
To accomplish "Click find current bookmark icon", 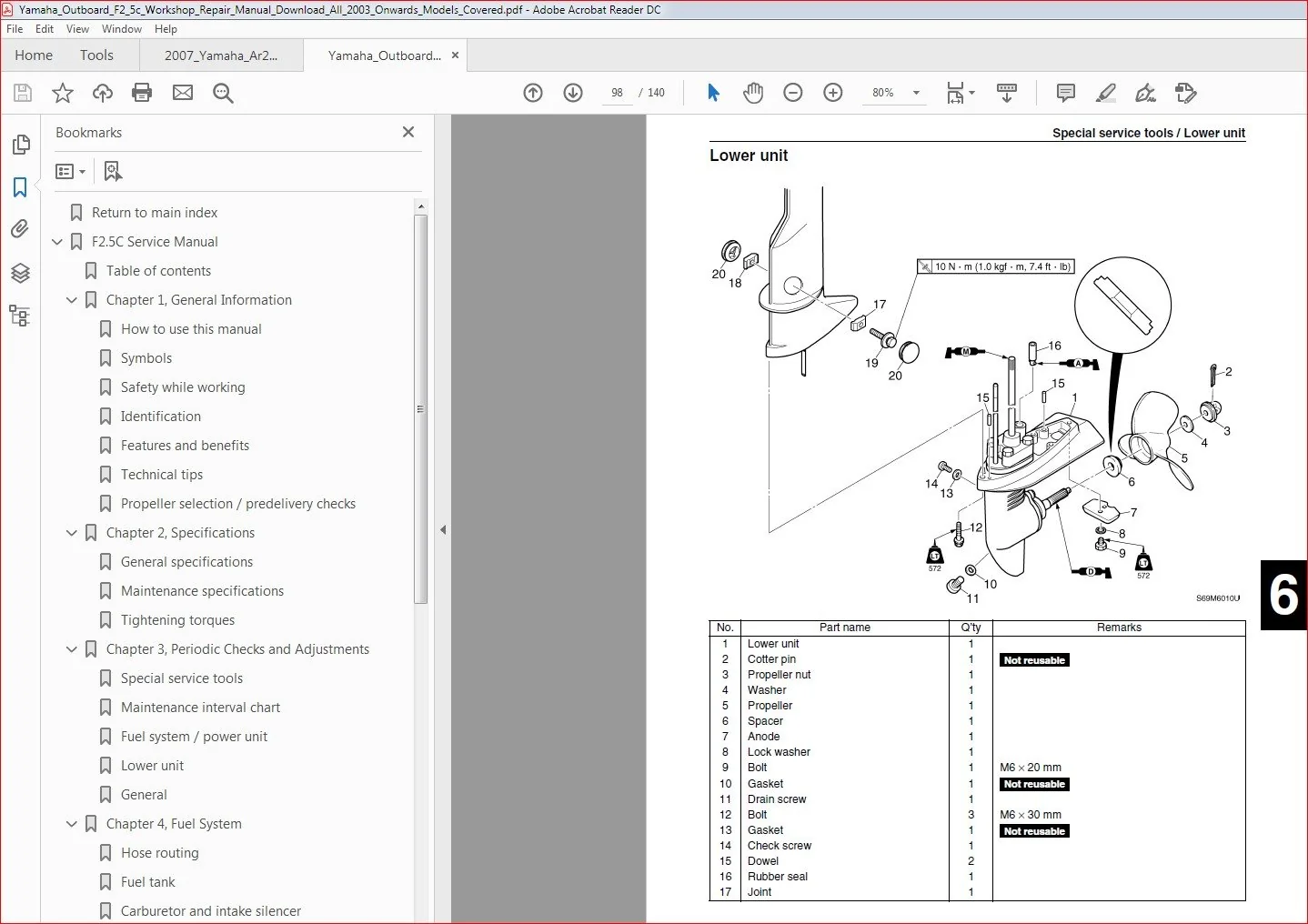I will tap(113, 171).
